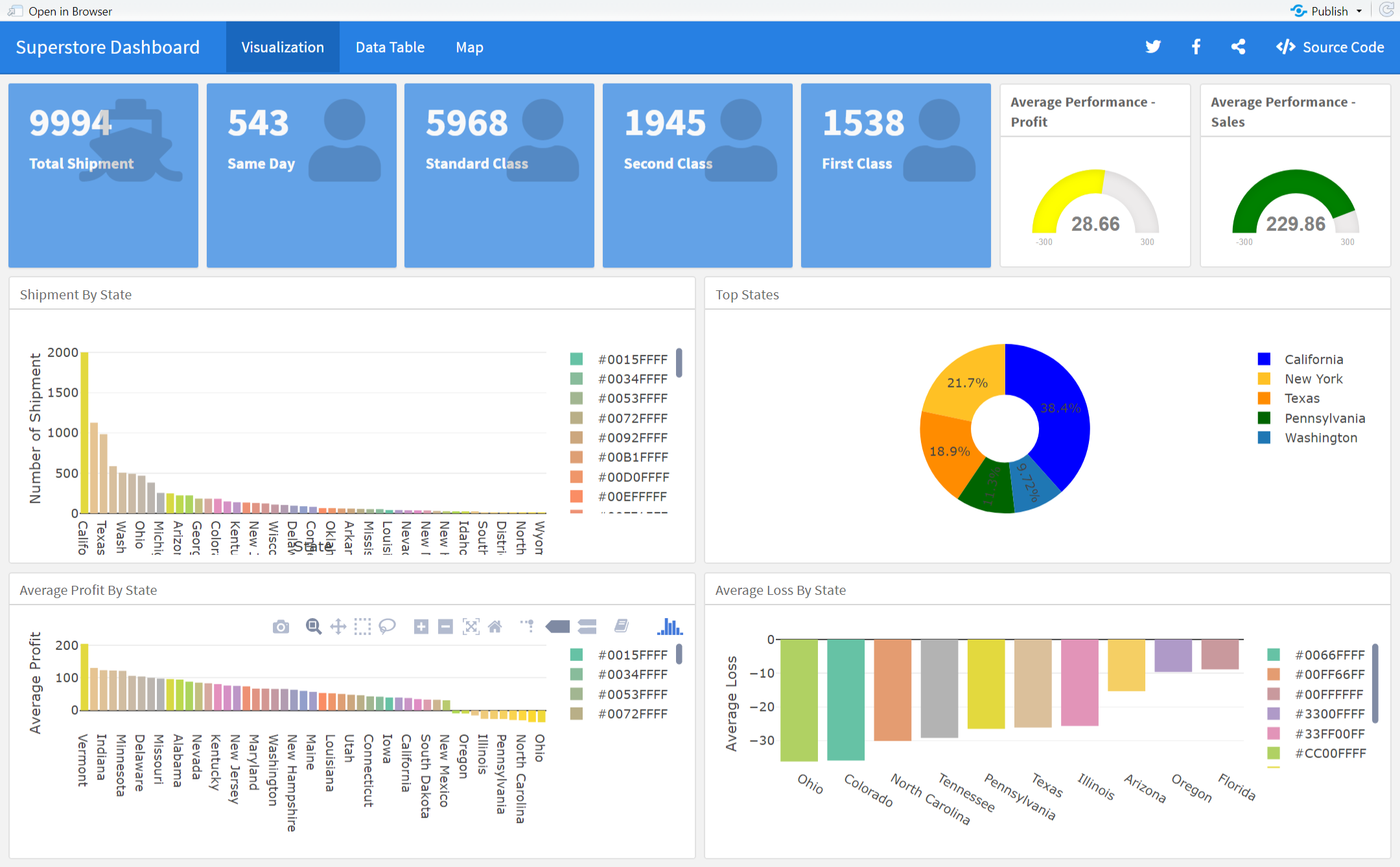
Task: Click the Zoom In plus icon
Action: (421, 627)
